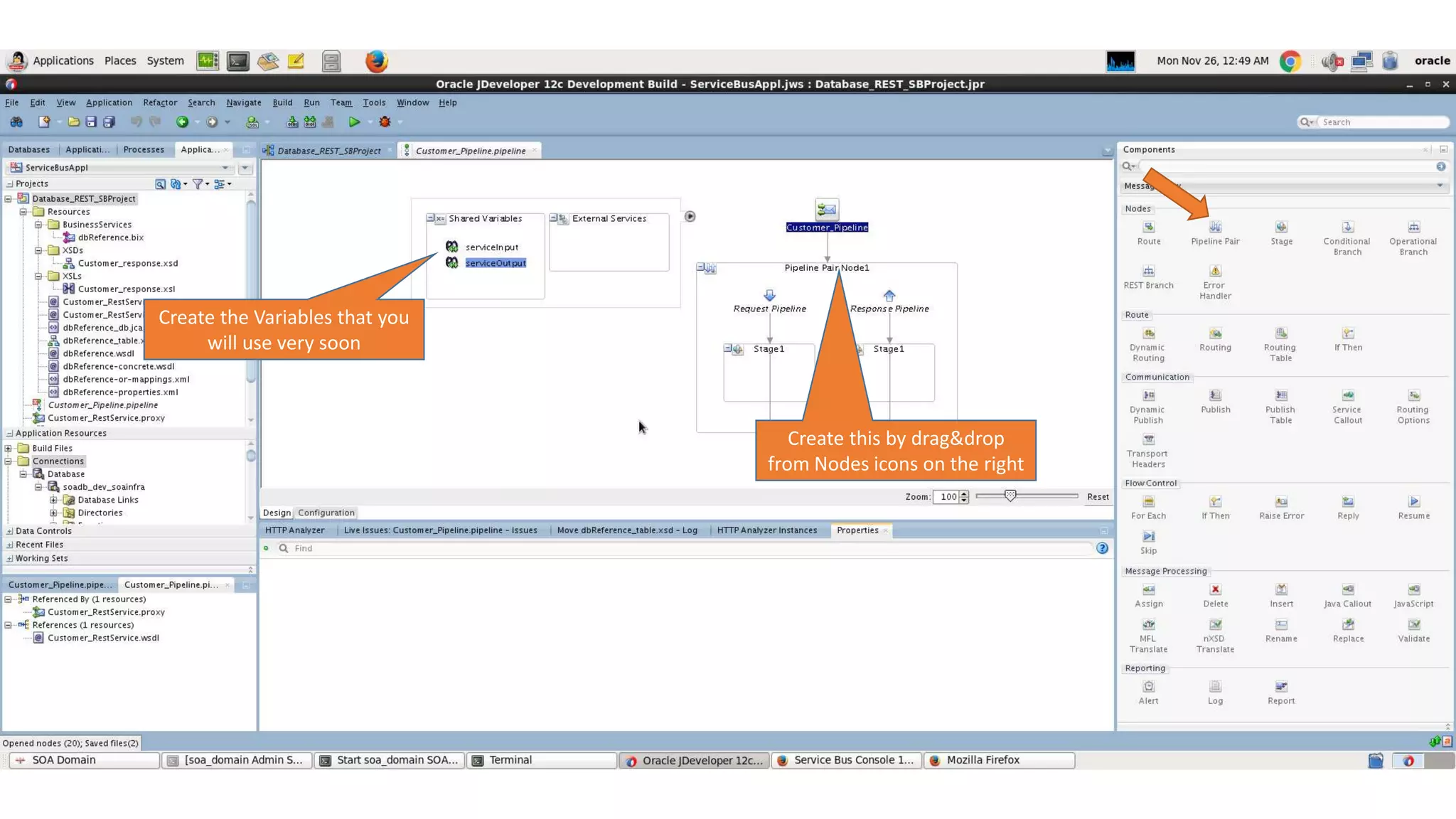Click the zoom percentage spinner arrows
1456x819 pixels.
pos(964,497)
